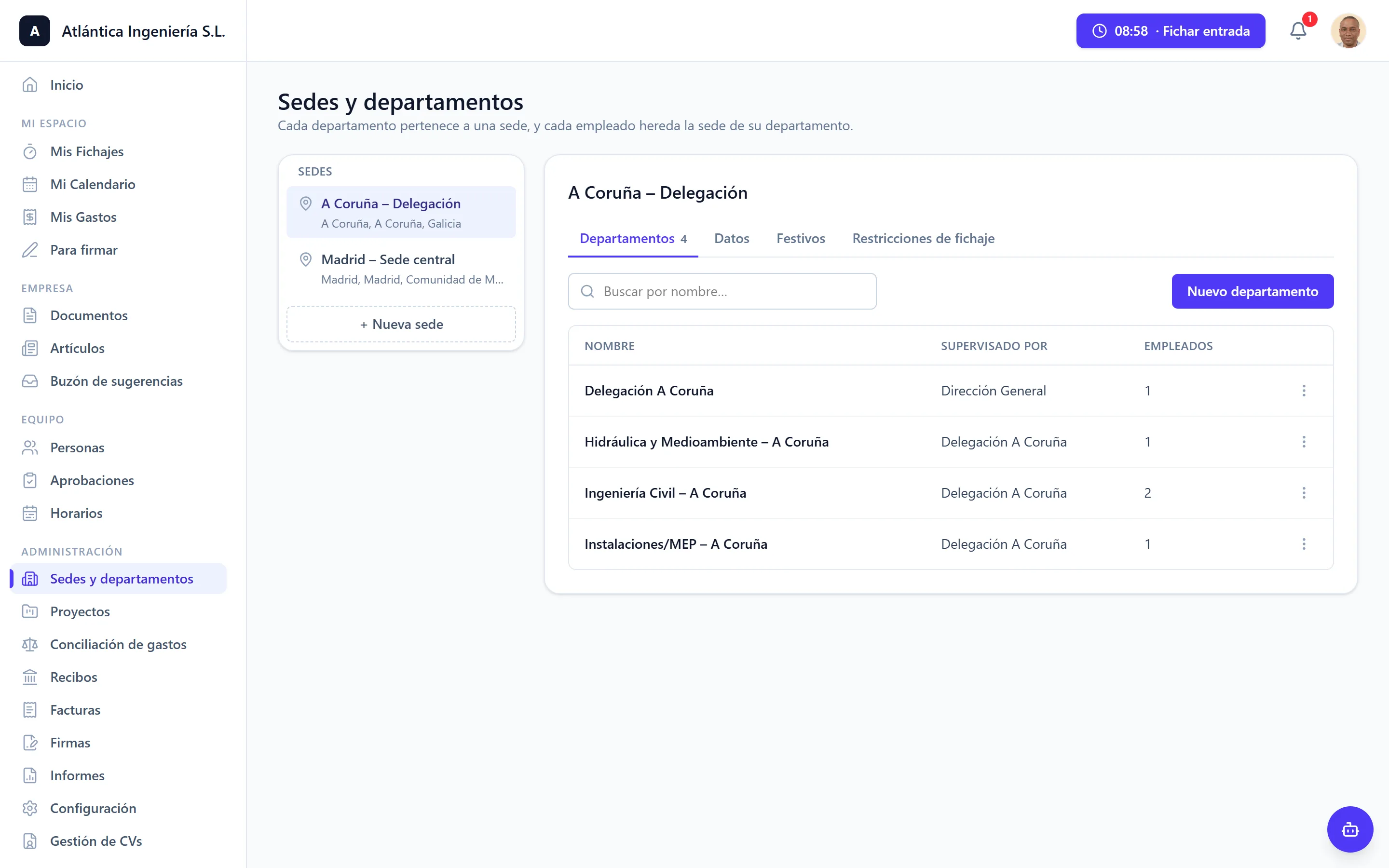1389x868 pixels.
Task: Click the Conciliación de gastos scales icon
Action: tap(30, 644)
